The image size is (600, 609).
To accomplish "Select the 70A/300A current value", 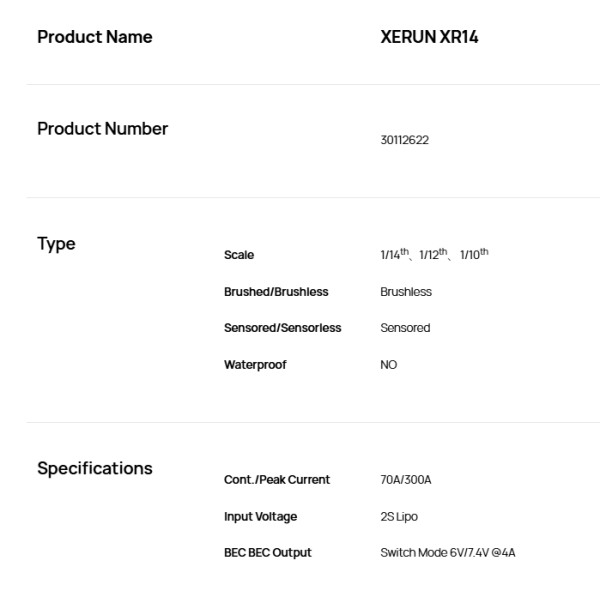I will (x=406, y=480).
